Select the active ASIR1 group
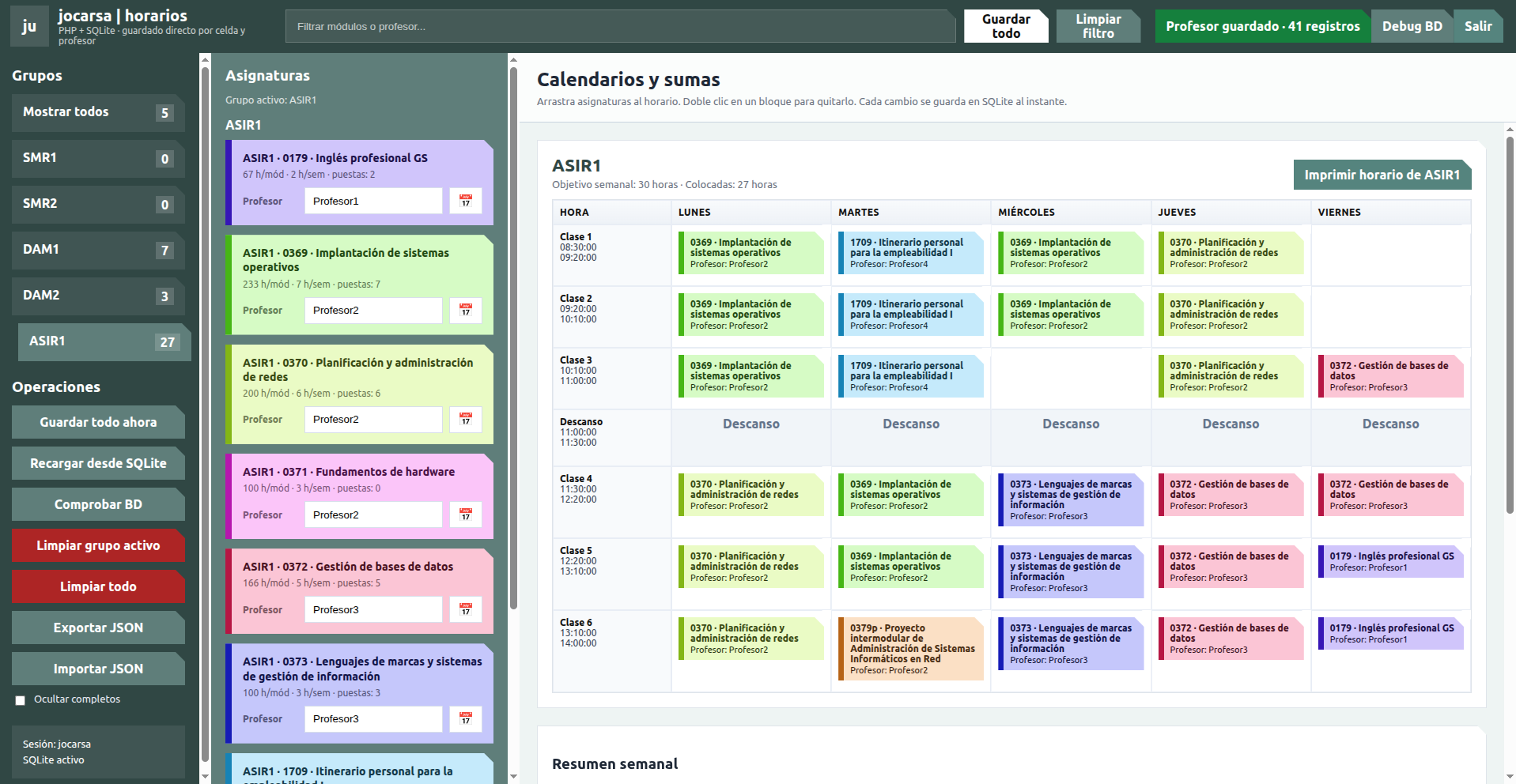 pyautogui.click(x=104, y=342)
